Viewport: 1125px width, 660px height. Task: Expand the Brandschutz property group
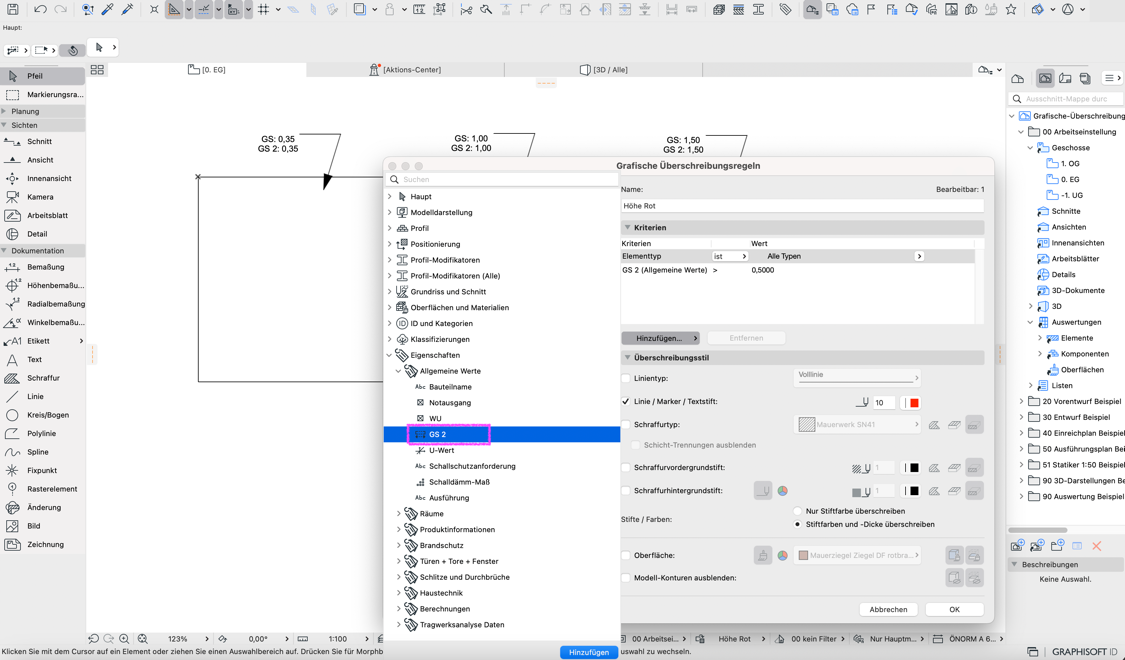399,545
